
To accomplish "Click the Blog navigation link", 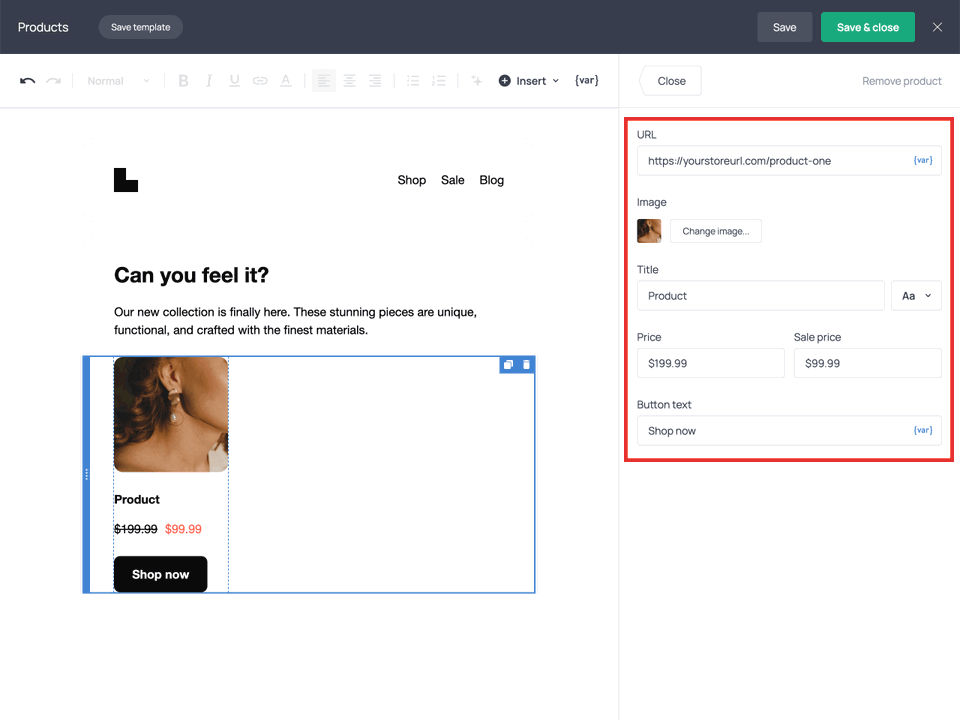I will click(491, 180).
